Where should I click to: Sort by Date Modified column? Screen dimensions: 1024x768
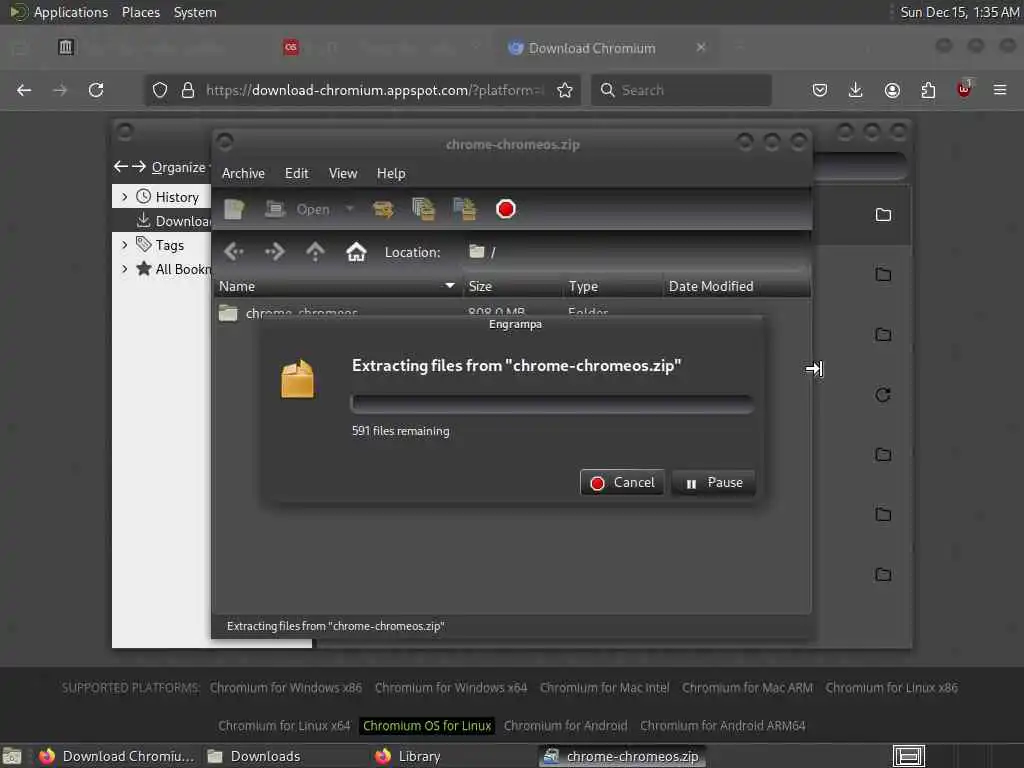pyautogui.click(x=737, y=287)
